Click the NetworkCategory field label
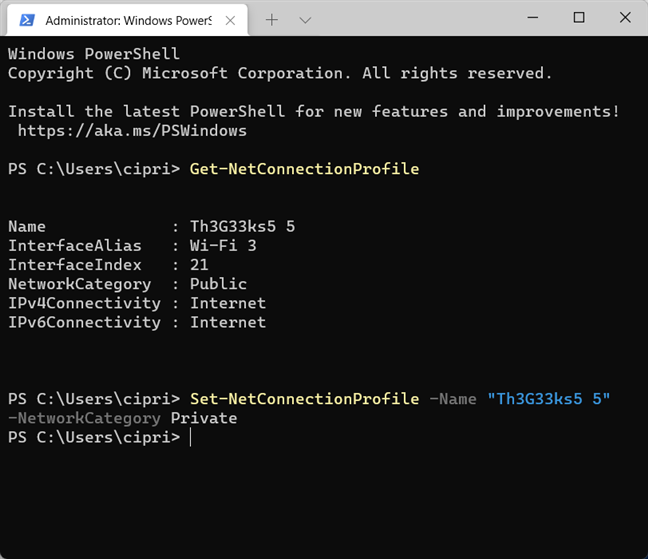The width and height of the screenshot is (648, 559). tap(80, 284)
